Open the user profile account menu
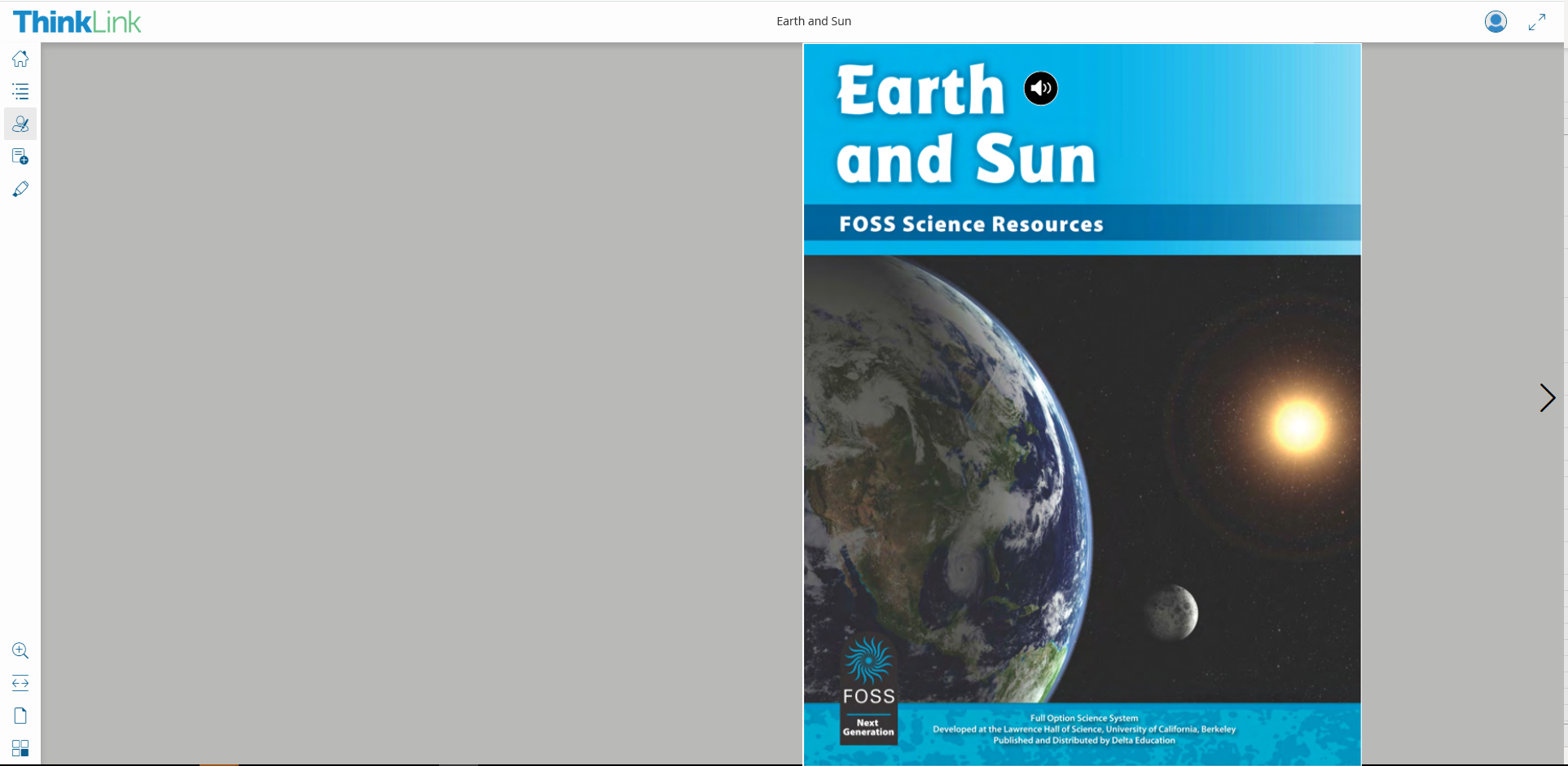 coord(1496,22)
